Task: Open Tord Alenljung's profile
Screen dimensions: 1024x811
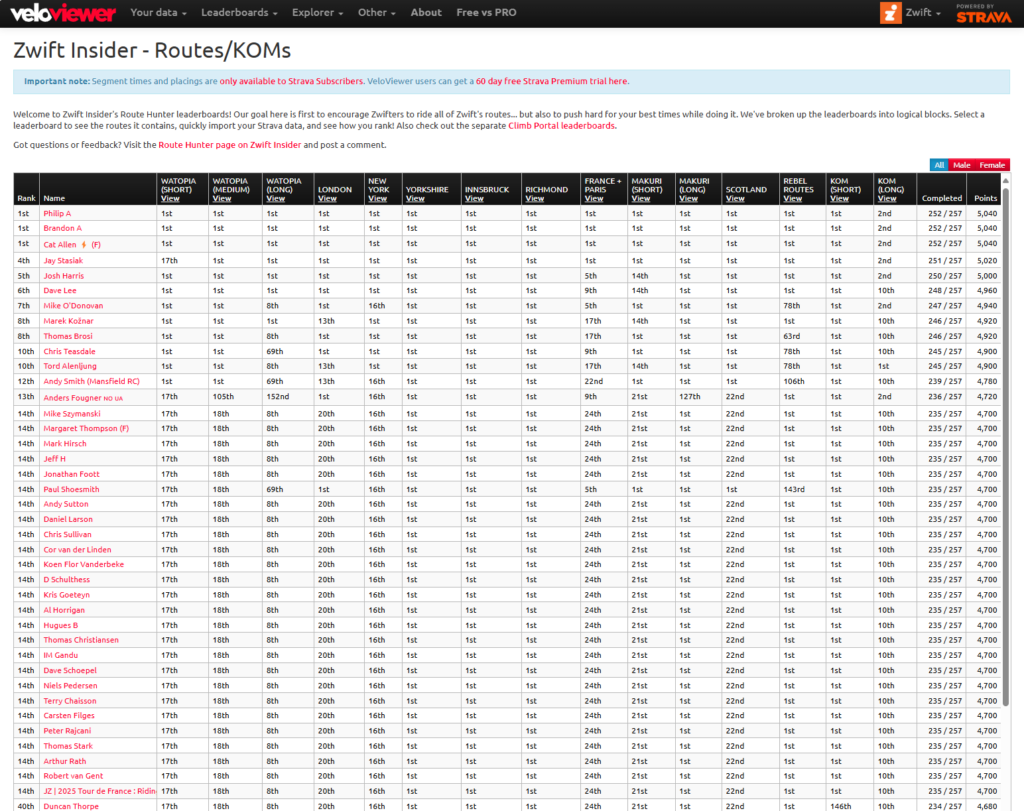Action: [70, 366]
